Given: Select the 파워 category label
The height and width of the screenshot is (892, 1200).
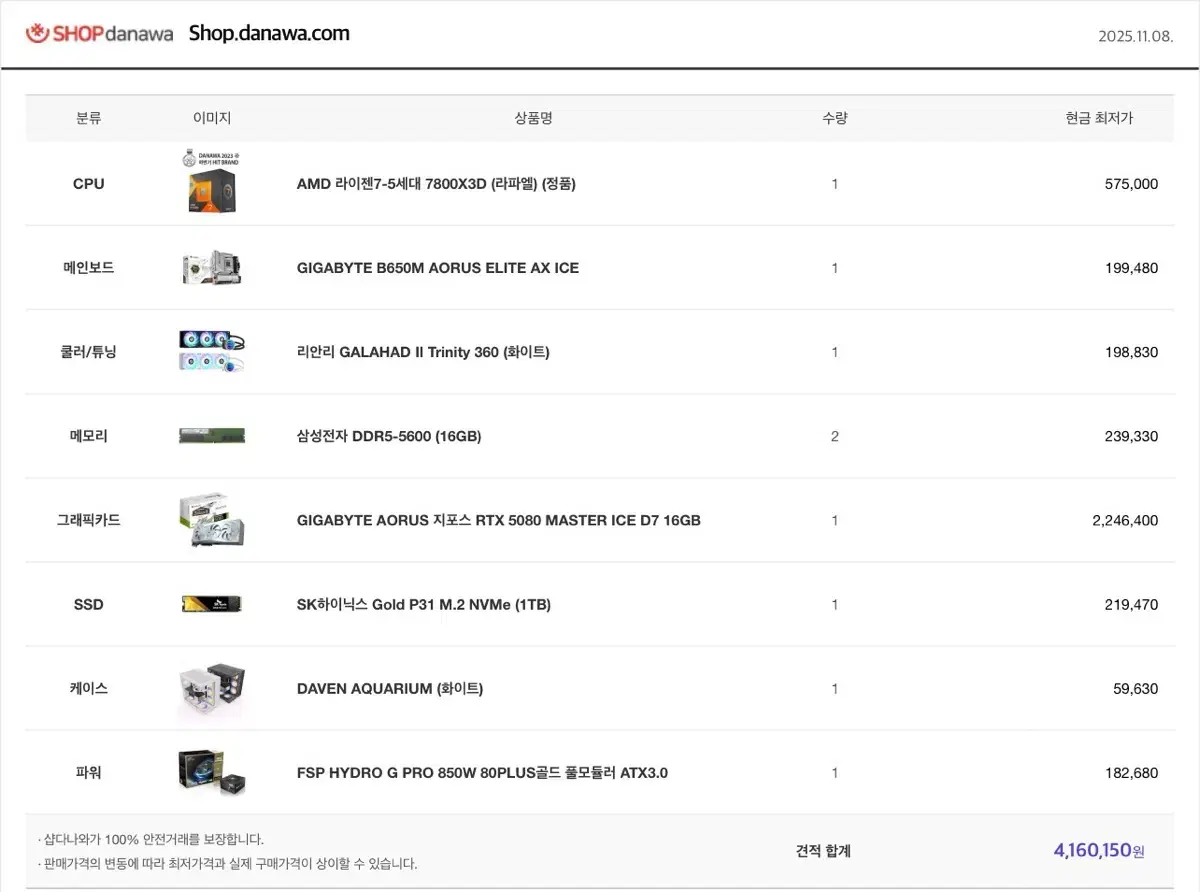Looking at the screenshot, I should pyautogui.click(x=88, y=772).
